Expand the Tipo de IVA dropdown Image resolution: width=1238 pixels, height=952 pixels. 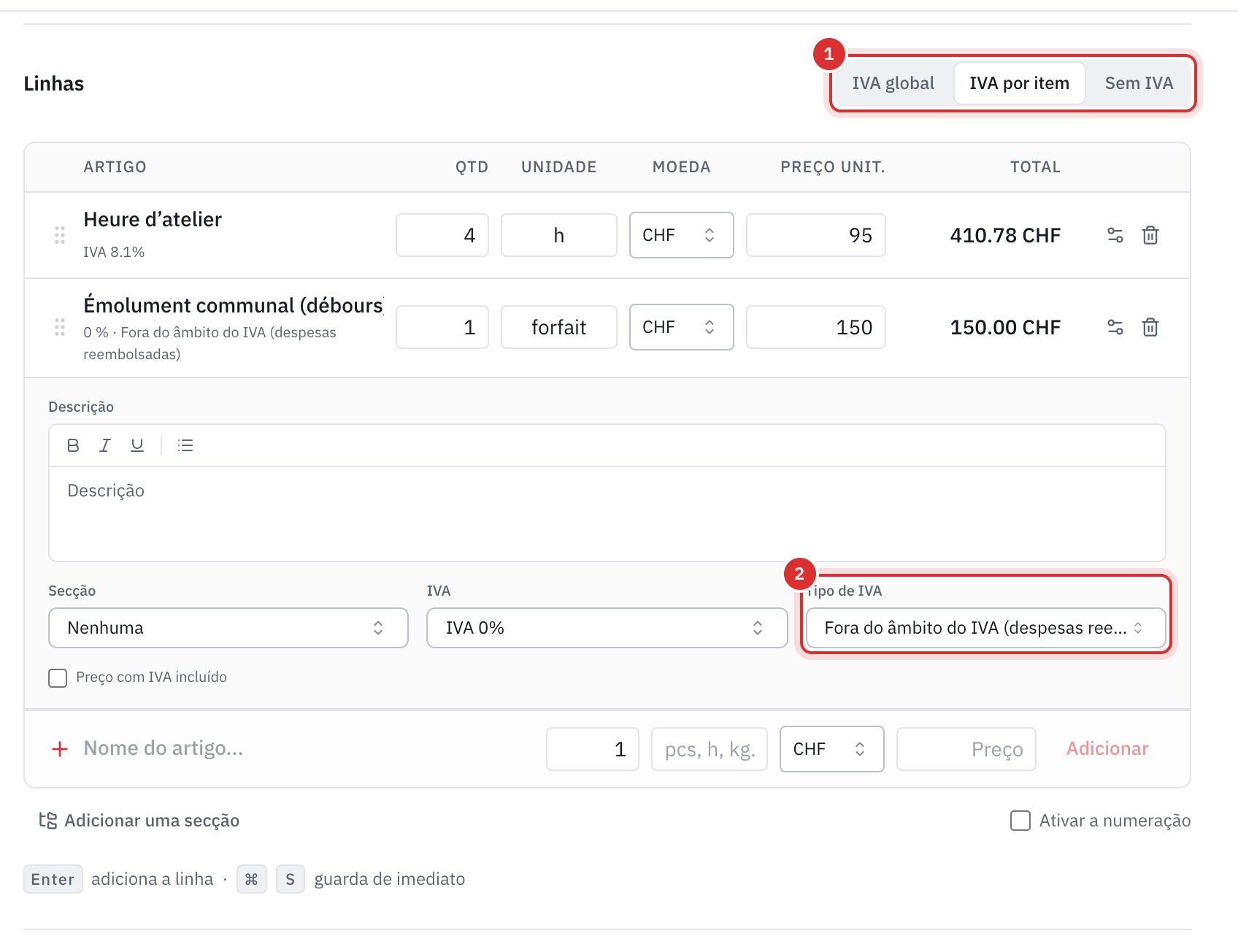pyautogui.click(x=985, y=628)
